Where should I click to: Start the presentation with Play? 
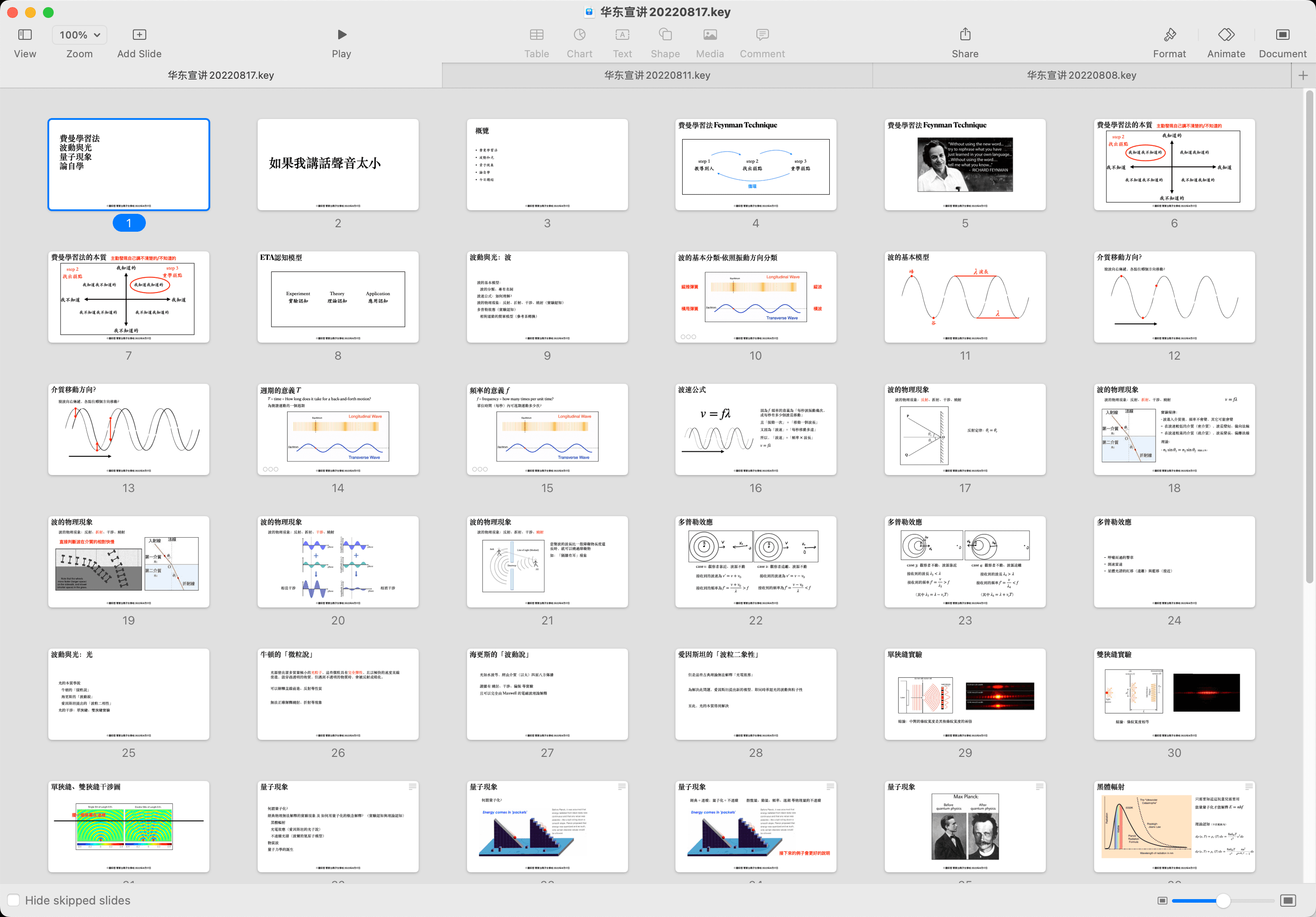[342, 34]
